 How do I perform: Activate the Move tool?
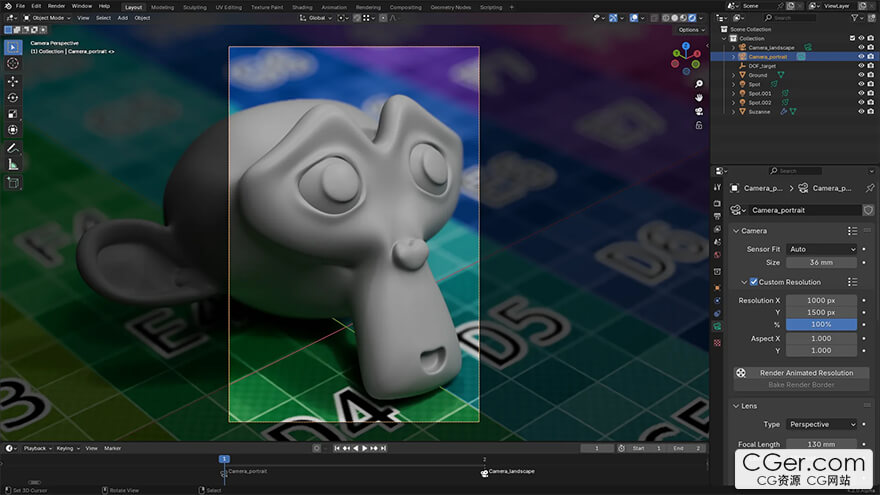click(13, 81)
